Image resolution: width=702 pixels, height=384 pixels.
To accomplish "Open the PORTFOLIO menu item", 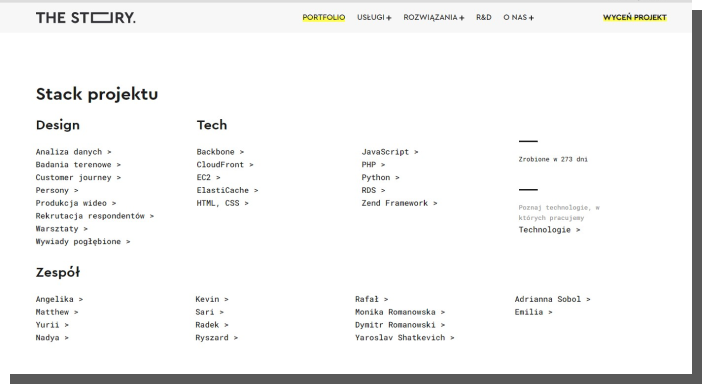I will [x=324, y=17].
